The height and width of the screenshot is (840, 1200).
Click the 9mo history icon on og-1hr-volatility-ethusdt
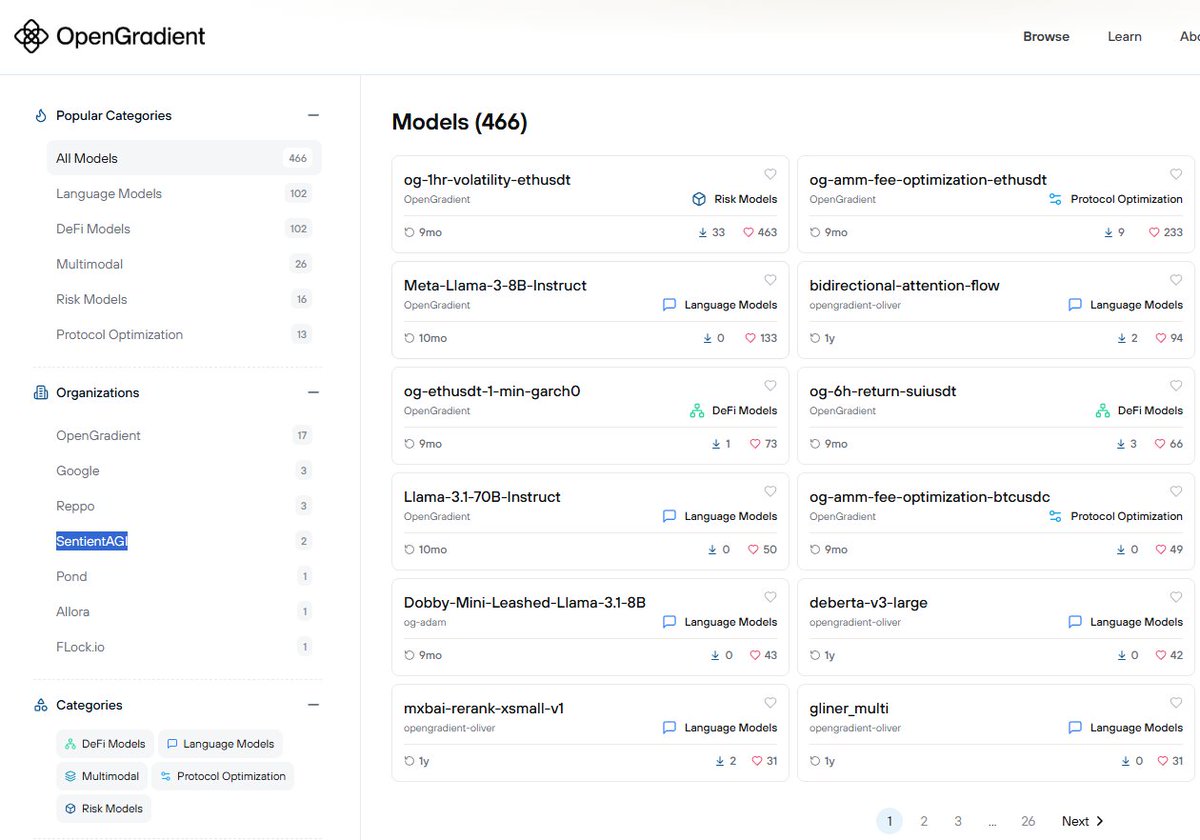(x=409, y=232)
